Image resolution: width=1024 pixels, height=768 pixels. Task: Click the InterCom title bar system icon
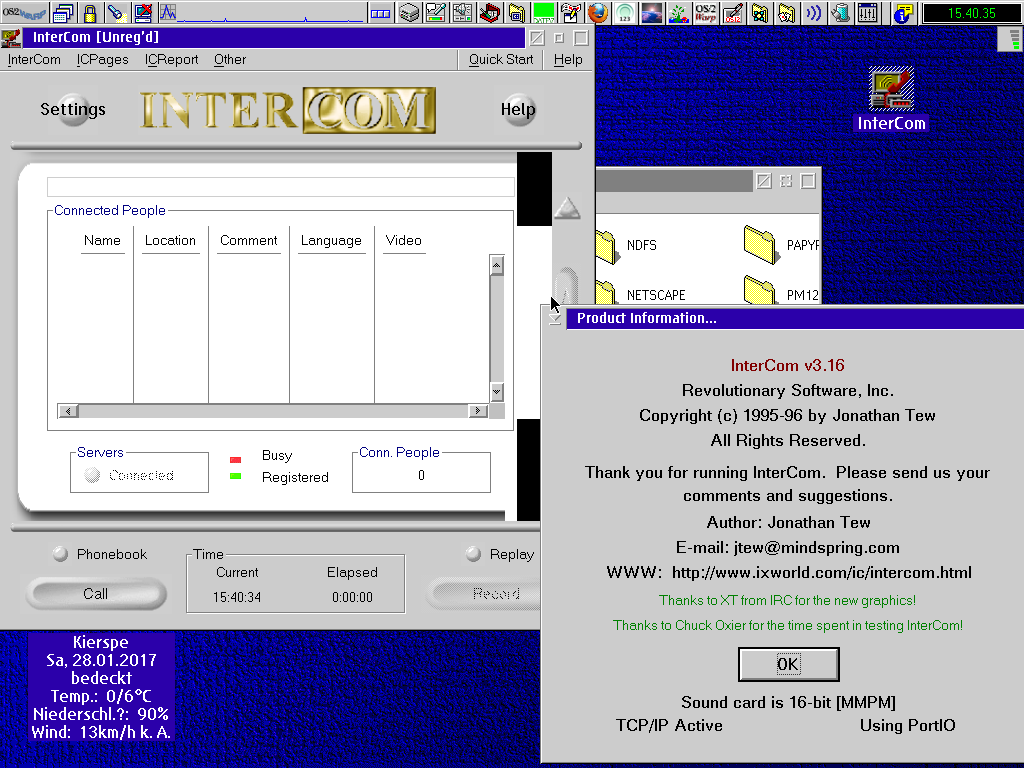tap(11, 37)
